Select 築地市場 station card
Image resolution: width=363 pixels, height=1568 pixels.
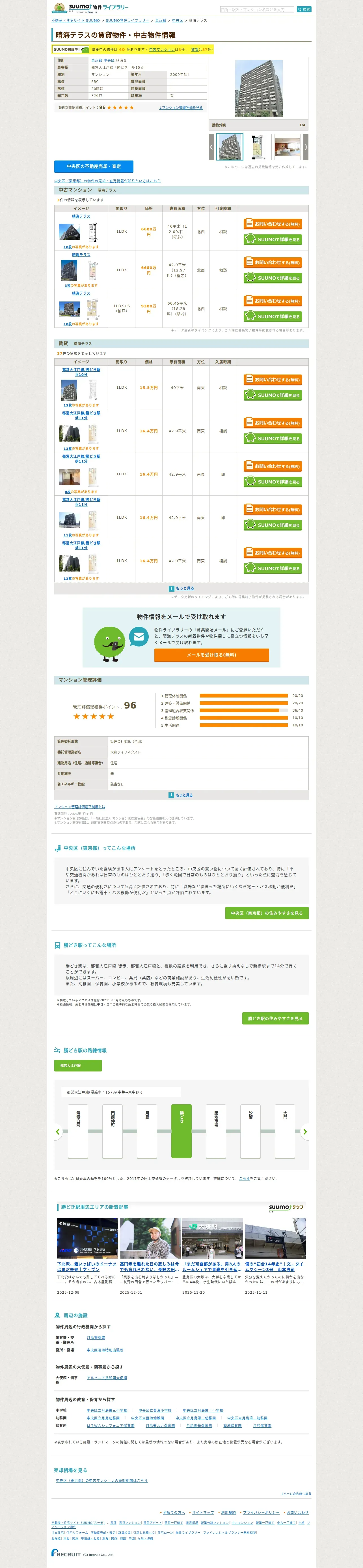click(216, 1131)
